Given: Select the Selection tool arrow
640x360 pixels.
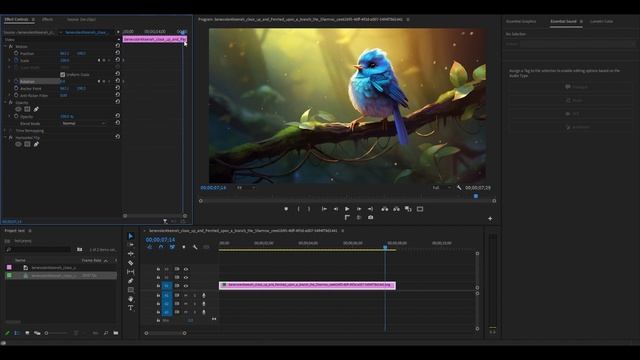Looking at the screenshot, I should pos(131,236).
